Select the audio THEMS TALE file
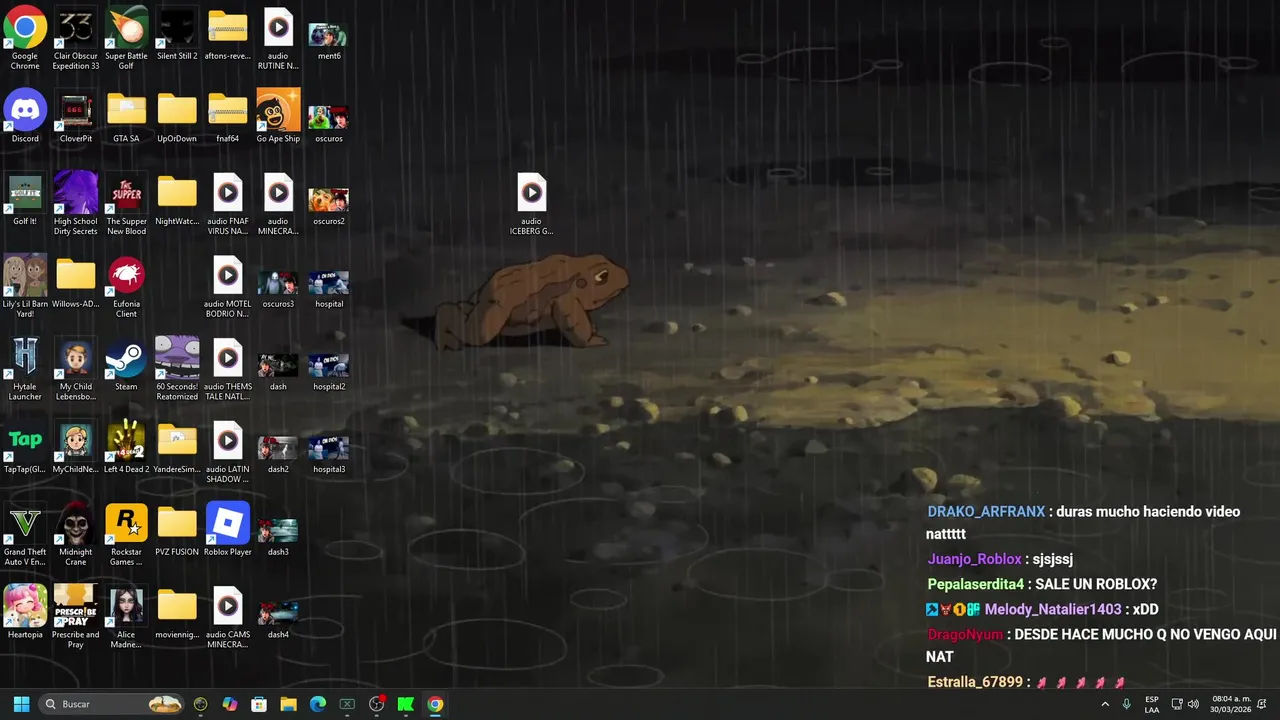 coord(227,370)
